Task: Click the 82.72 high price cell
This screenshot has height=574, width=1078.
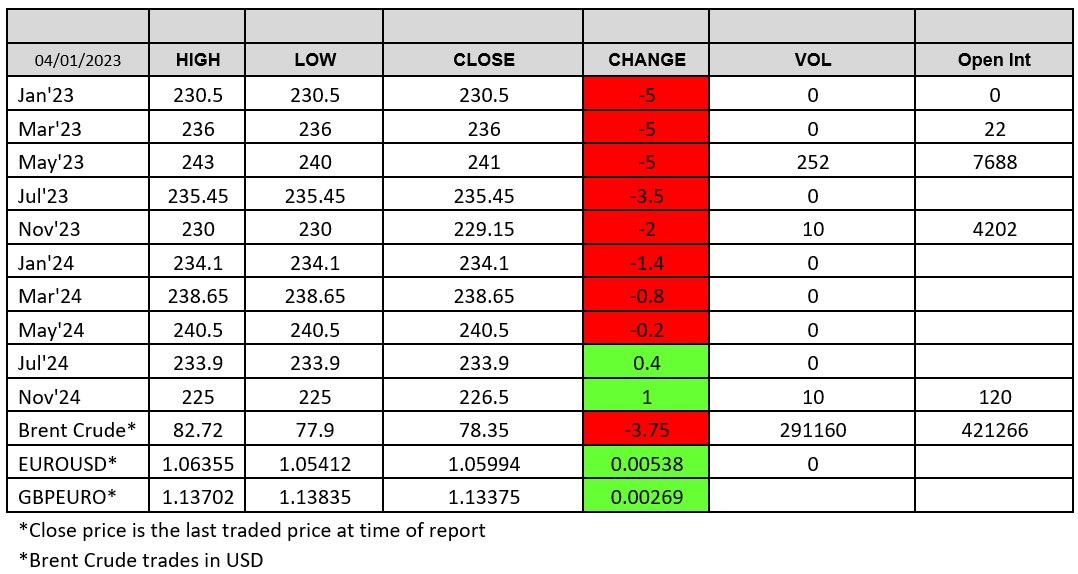Action: pyautogui.click(x=198, y=431)
